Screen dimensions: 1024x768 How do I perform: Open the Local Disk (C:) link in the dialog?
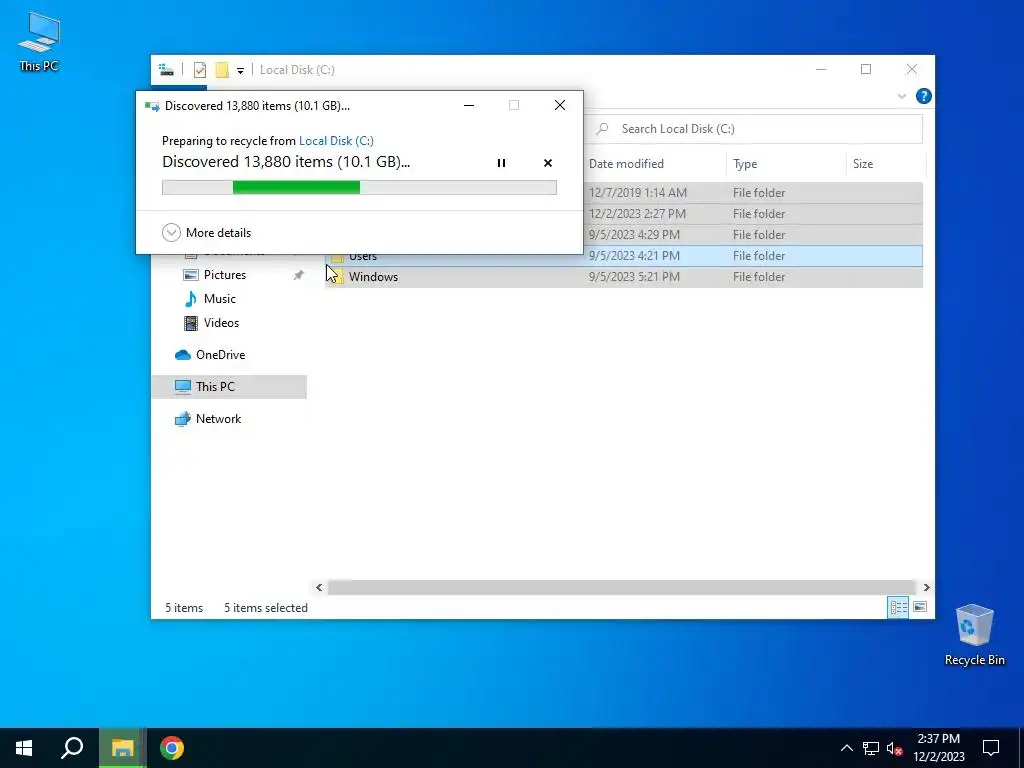point(336,140)
